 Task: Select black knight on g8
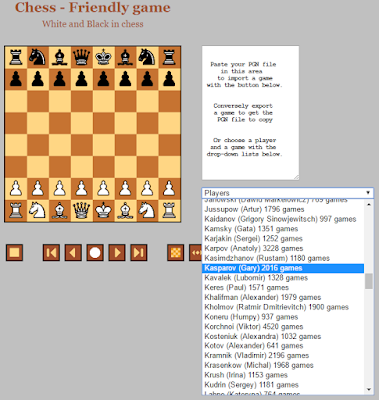148,57
